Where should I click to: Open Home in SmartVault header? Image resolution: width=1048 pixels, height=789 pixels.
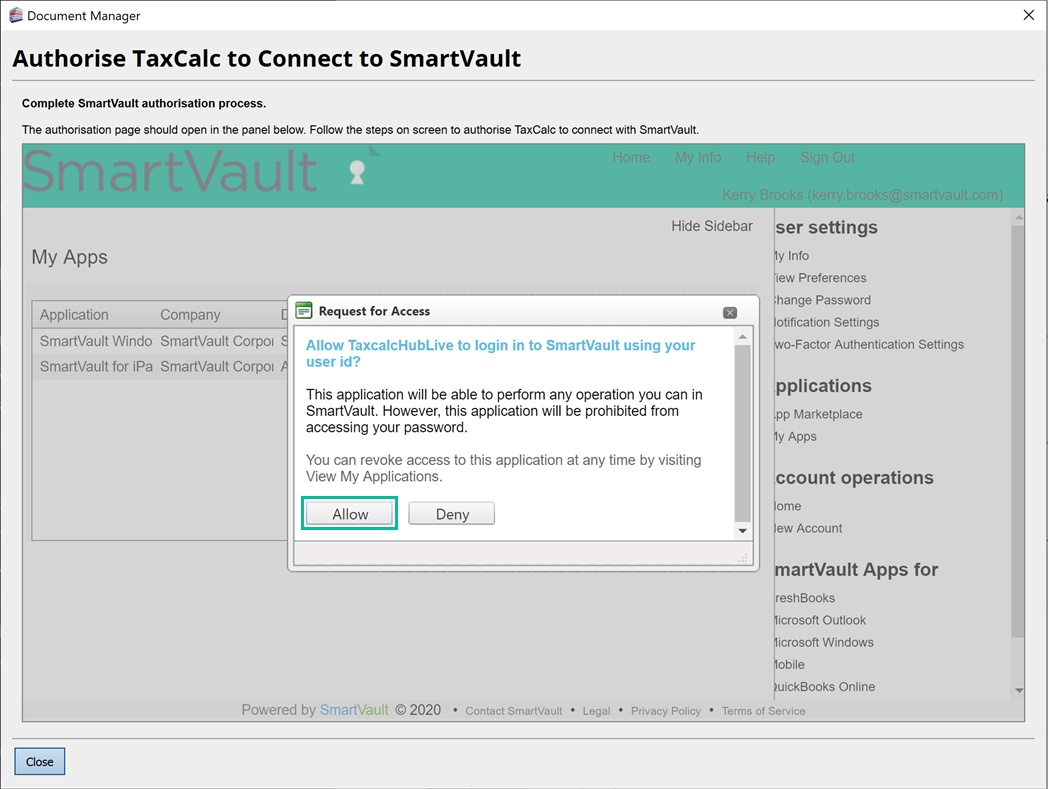(631, 157)
